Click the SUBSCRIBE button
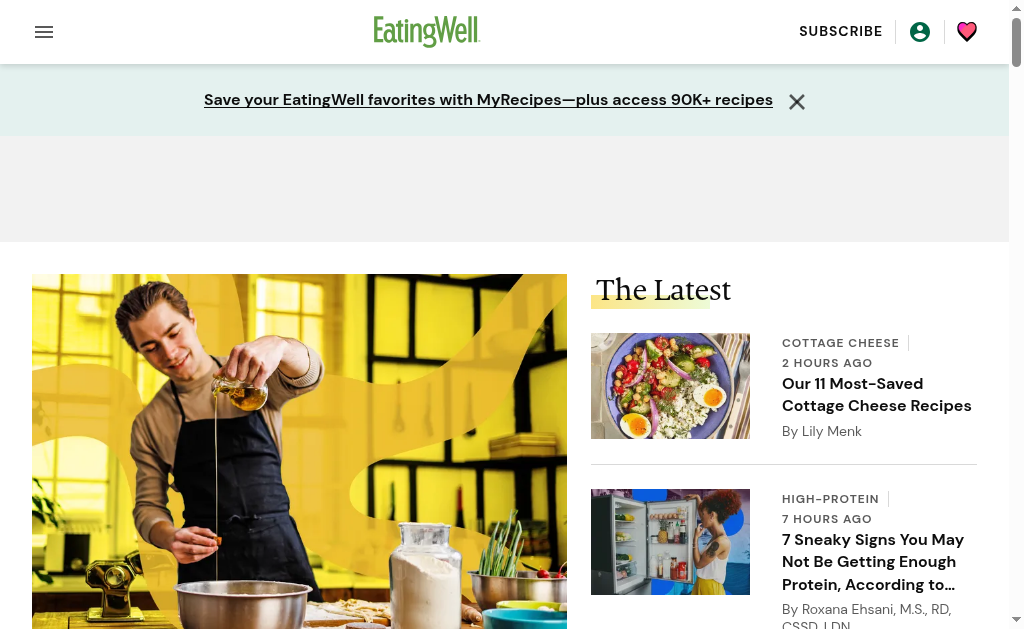The height and width of the screenshot is (629, 1024). pos(840,31)
